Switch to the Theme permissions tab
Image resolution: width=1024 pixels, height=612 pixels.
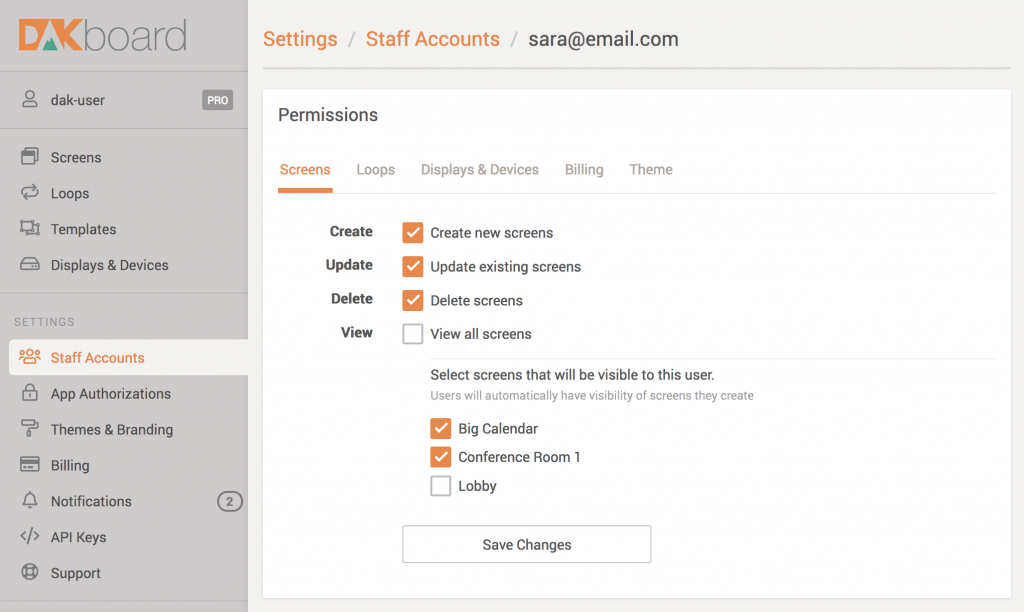coord(650,170)
